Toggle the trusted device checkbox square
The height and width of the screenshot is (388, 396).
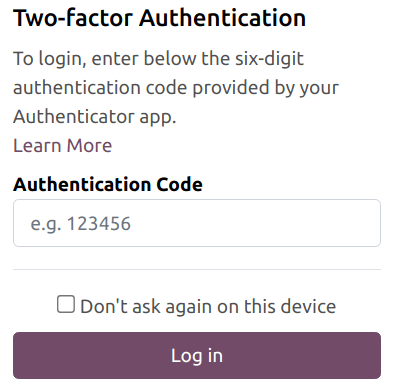click(x=66, y=304)
